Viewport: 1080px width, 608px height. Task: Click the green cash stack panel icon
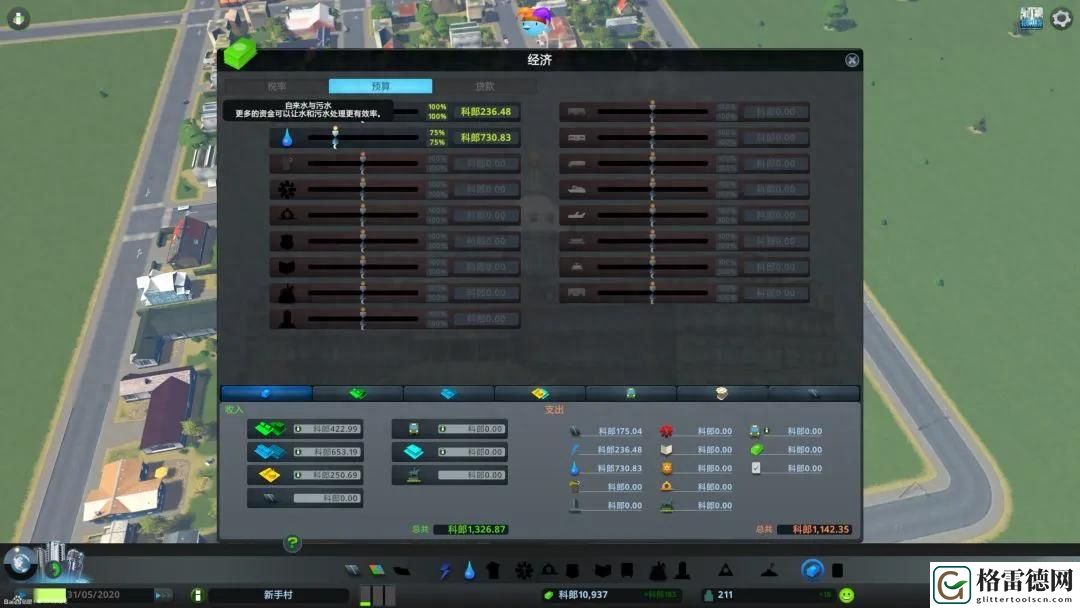tap(240, 54)
